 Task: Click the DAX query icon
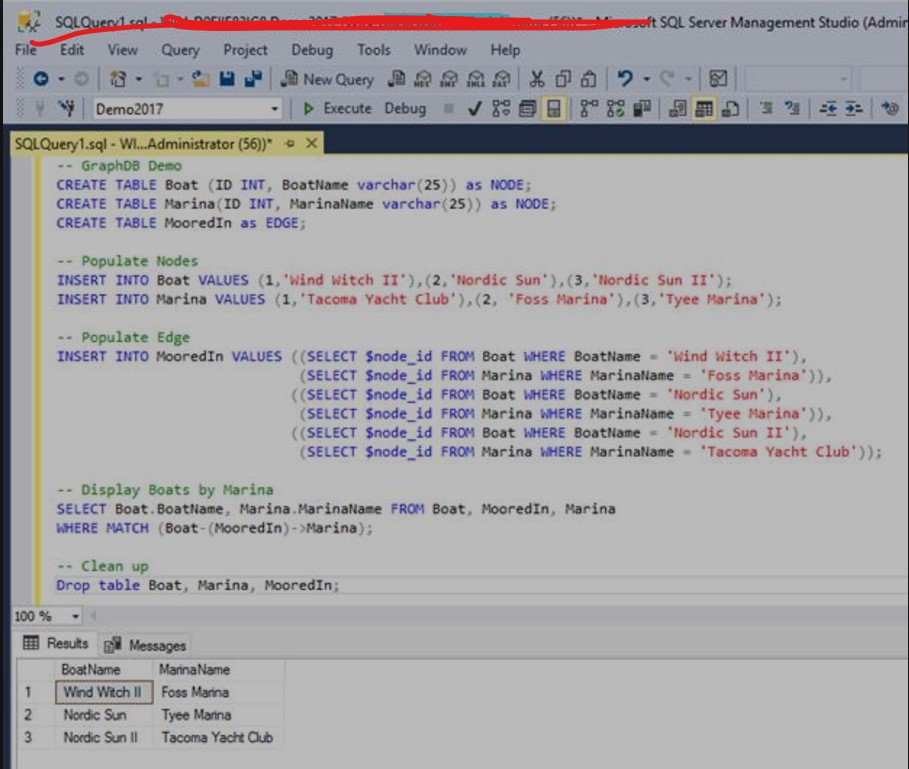(x=502, y=78)
